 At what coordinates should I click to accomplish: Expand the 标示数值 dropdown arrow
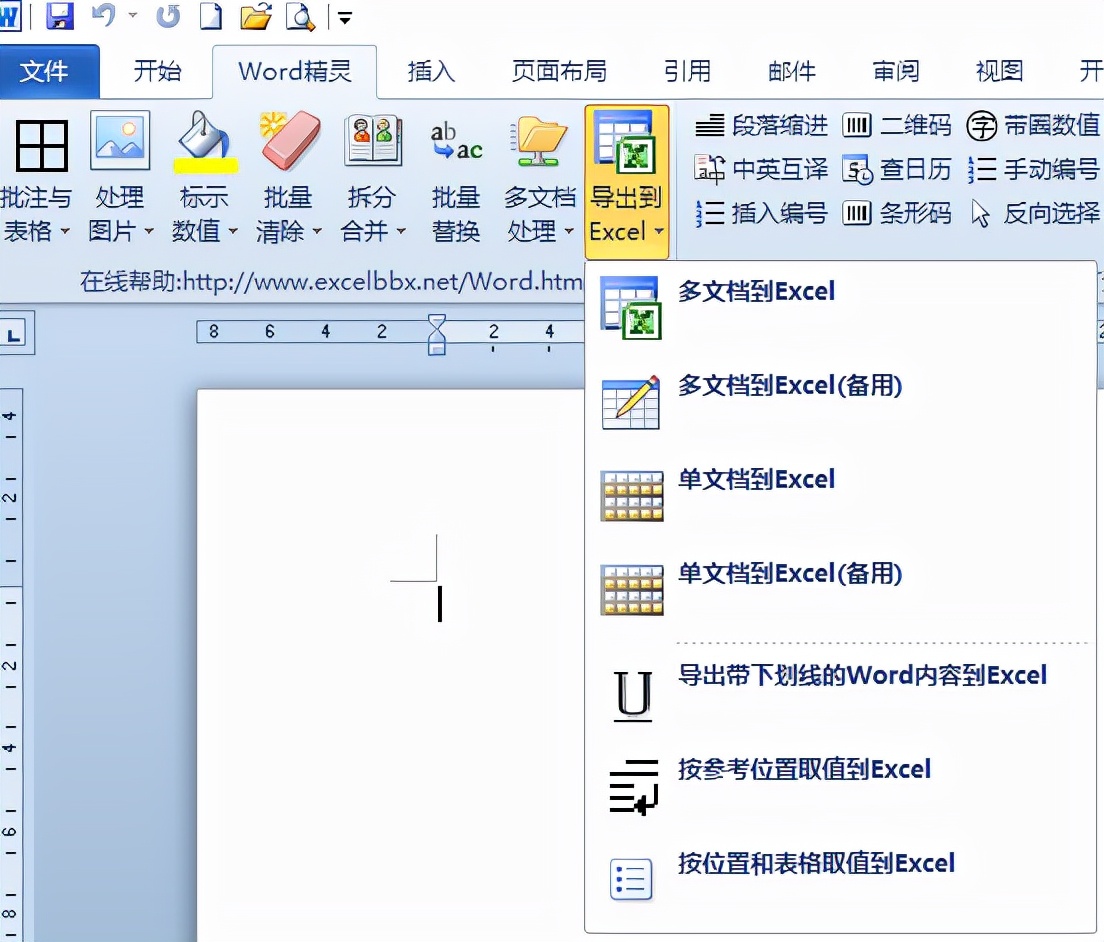pyautogui.click(x=233, y=231)
